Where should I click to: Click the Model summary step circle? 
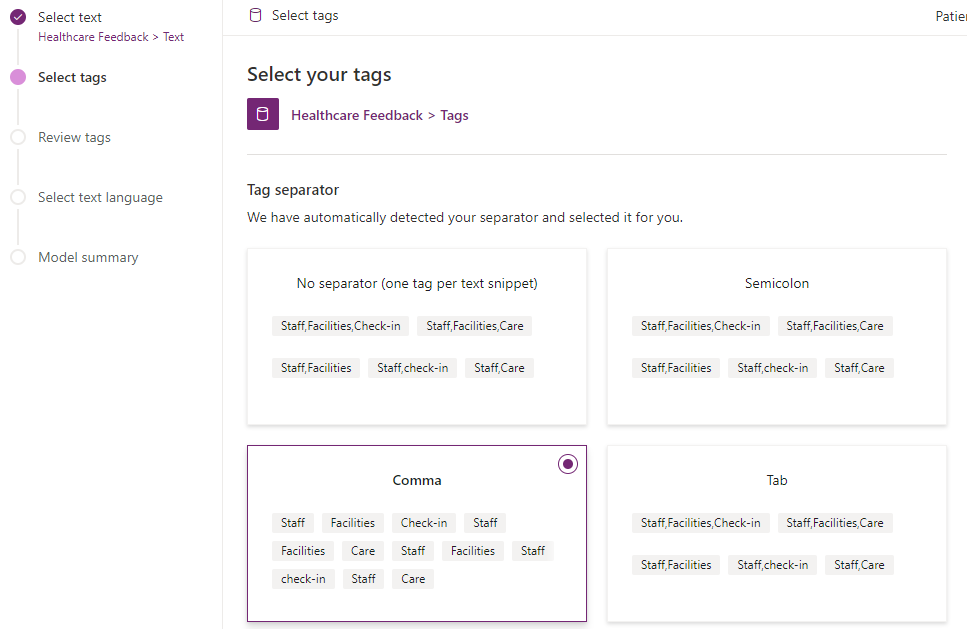[18, 257]
